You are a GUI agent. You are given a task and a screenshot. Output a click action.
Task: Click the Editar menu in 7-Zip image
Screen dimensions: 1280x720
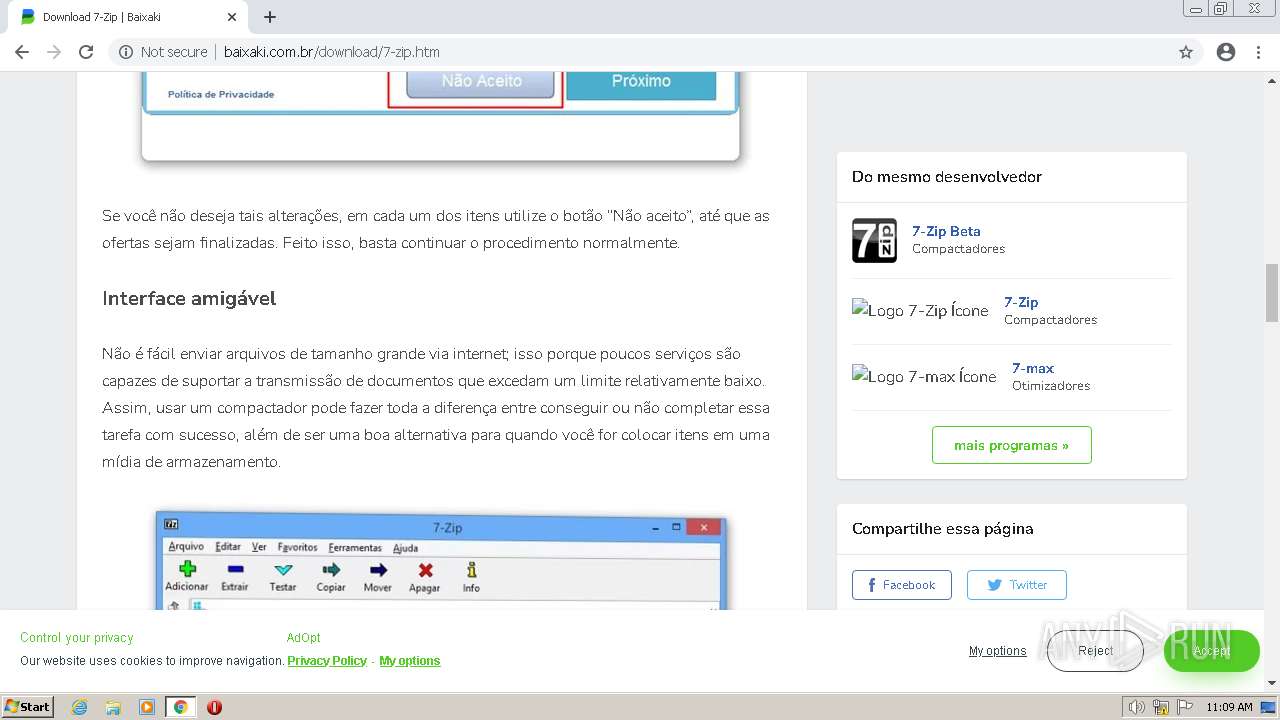click(x=228, y=547)
